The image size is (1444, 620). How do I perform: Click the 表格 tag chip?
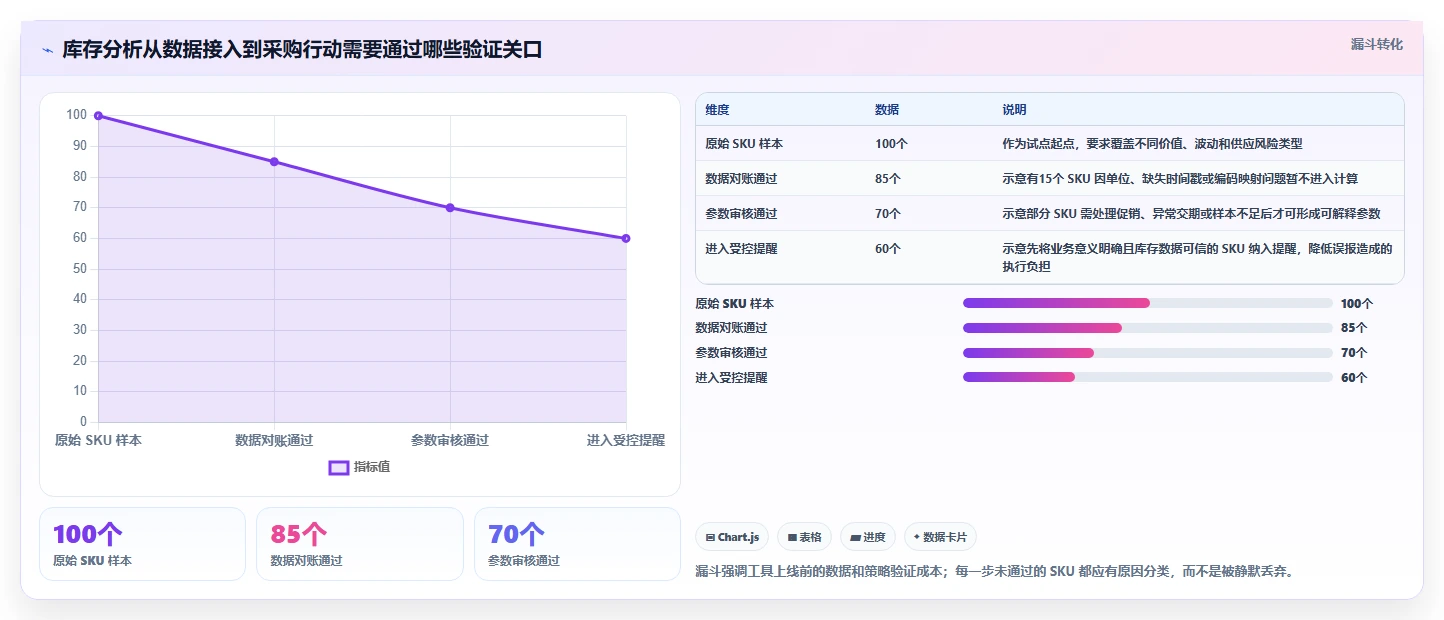(805, 537)
